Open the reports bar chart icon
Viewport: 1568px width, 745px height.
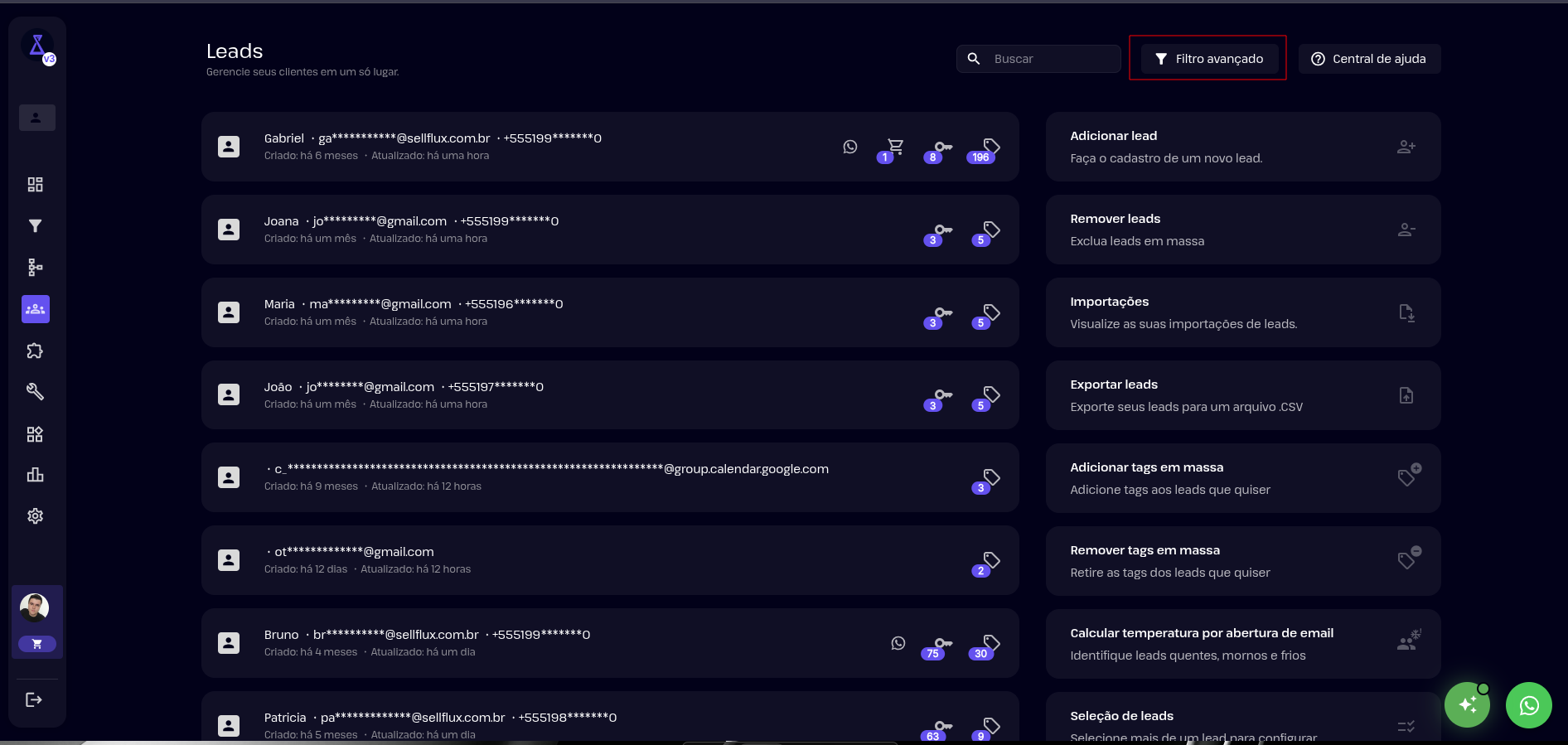coord(35,475)
